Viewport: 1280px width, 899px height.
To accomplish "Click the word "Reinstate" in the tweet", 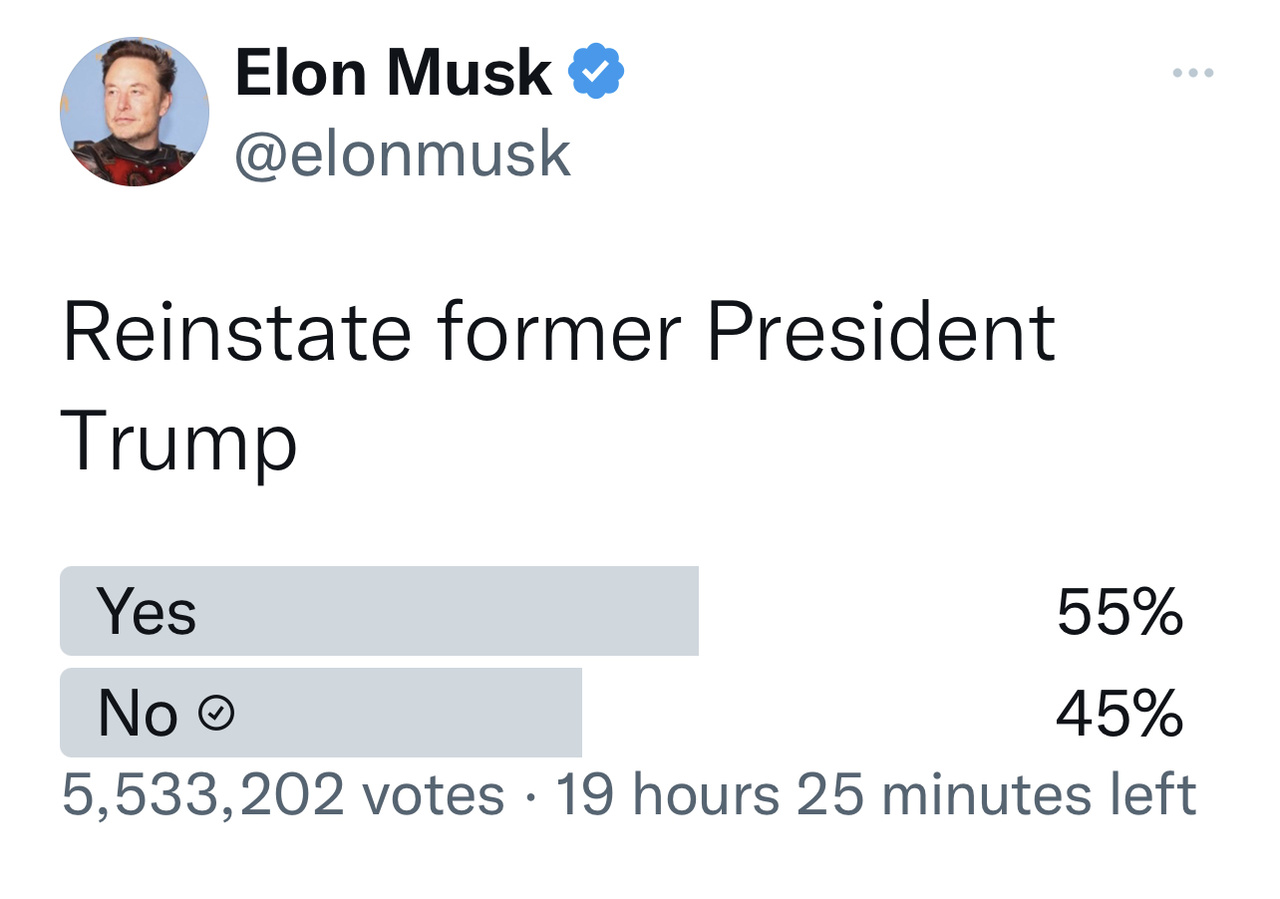I will click(237, 332).
